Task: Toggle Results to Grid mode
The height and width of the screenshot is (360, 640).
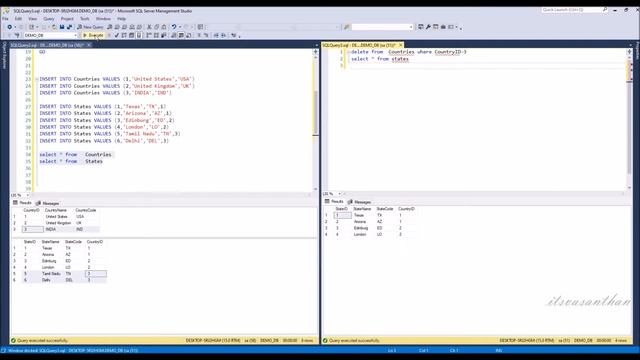Action: (181, 36)
